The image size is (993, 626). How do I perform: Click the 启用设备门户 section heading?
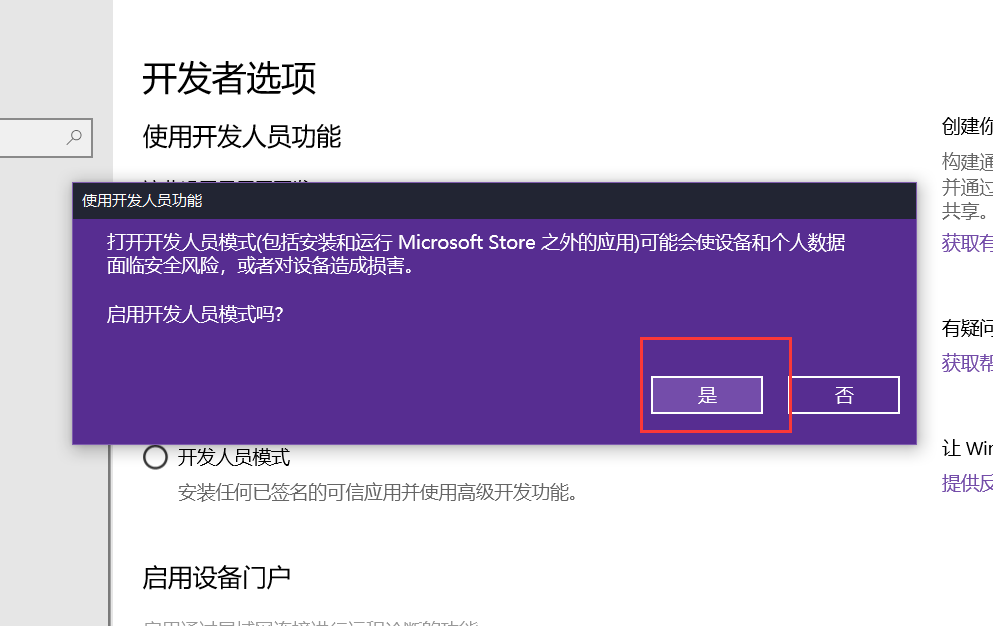(x=217, y=578)
